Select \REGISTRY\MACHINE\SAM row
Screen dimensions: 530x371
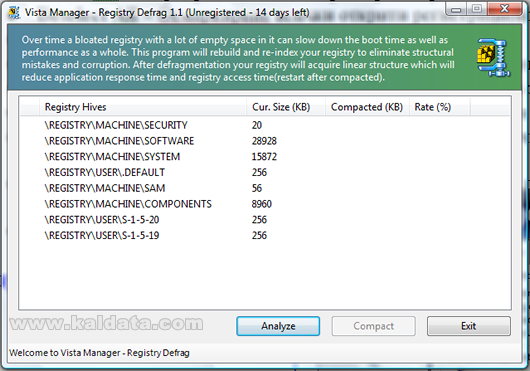[x=265, y=188]
